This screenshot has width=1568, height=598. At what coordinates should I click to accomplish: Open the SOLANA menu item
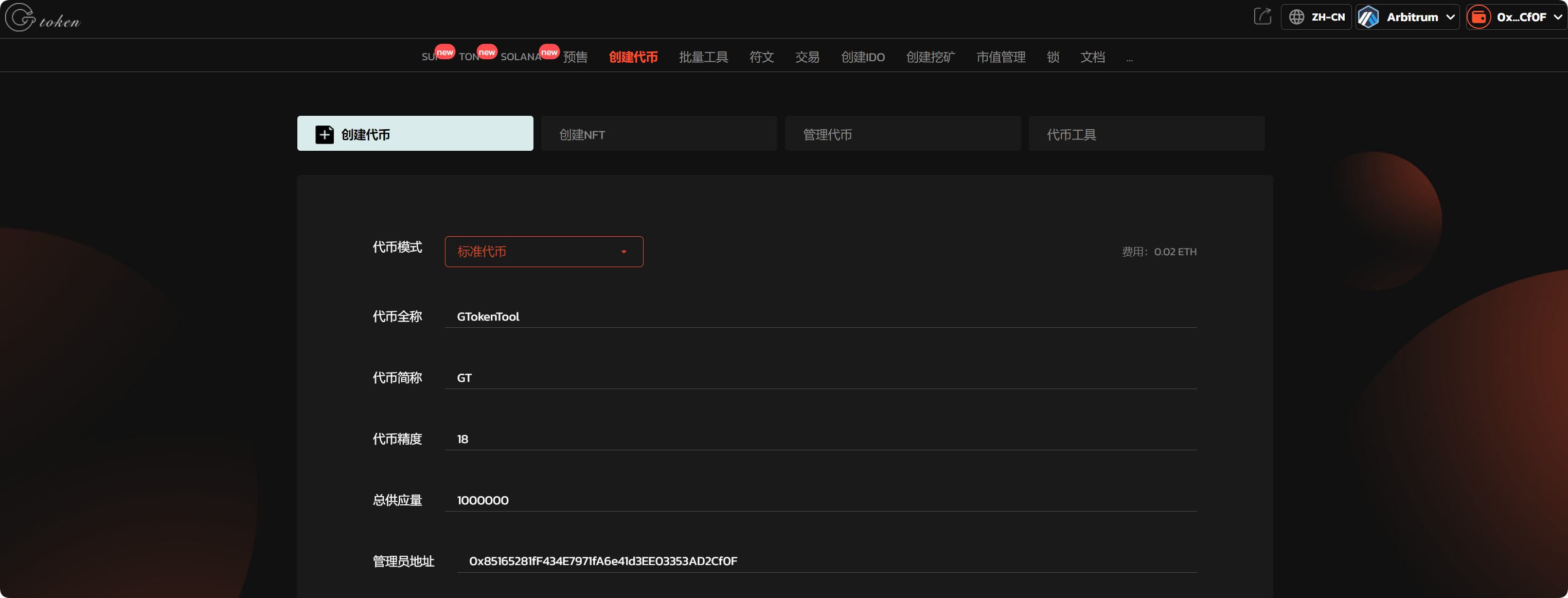(521, 57)
